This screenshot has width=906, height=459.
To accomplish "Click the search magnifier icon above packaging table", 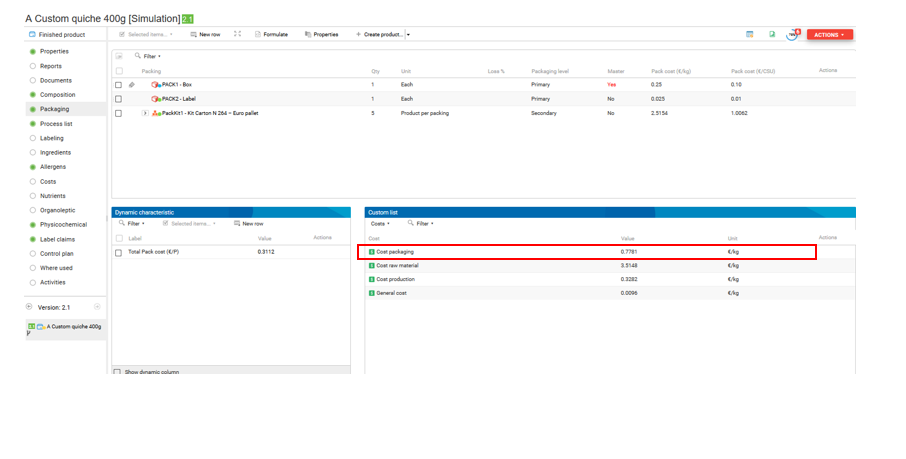I will pos(138,55).
